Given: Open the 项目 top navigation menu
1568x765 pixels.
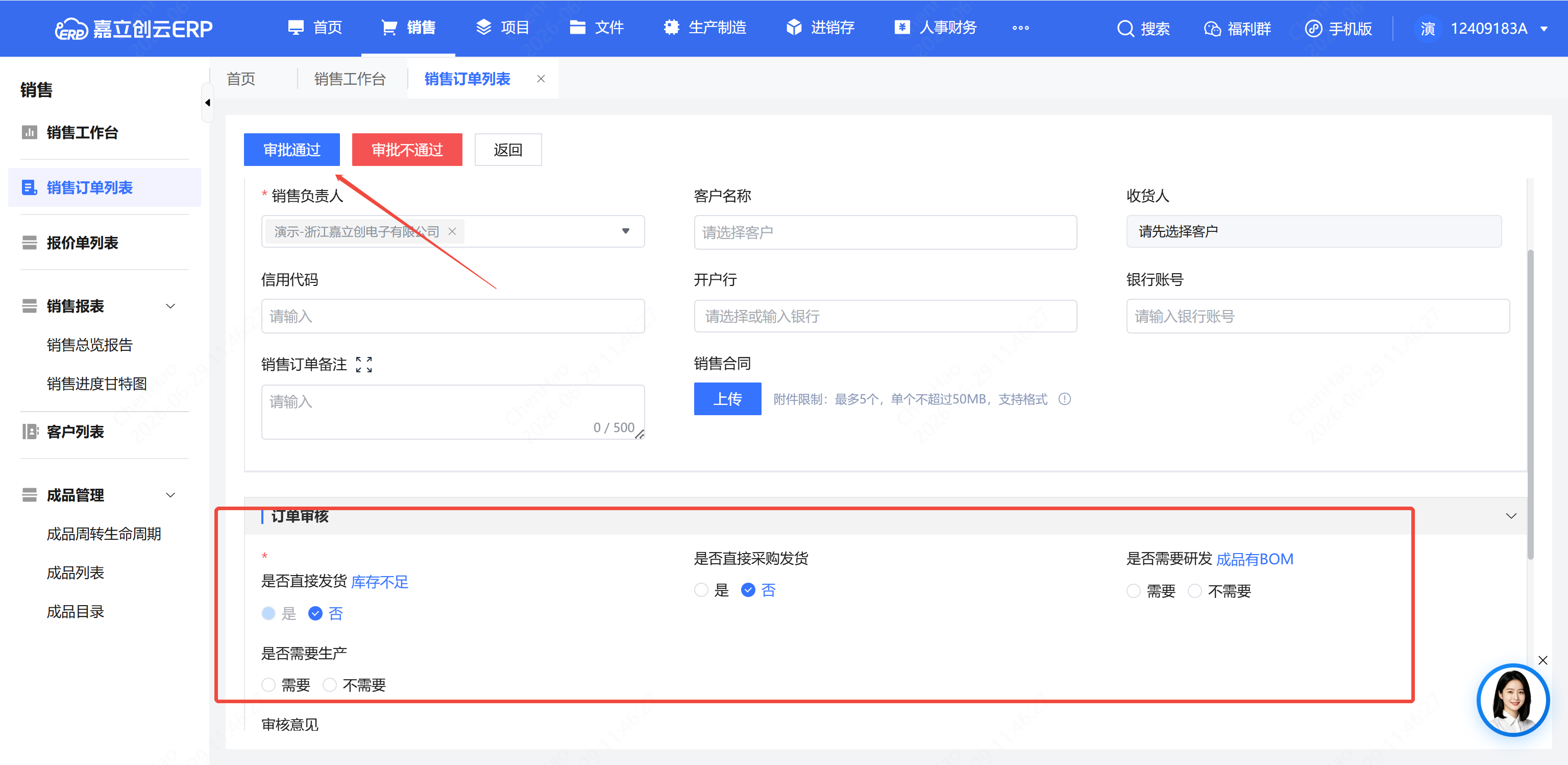Looking at the screenshot, I should coord(503,28).
